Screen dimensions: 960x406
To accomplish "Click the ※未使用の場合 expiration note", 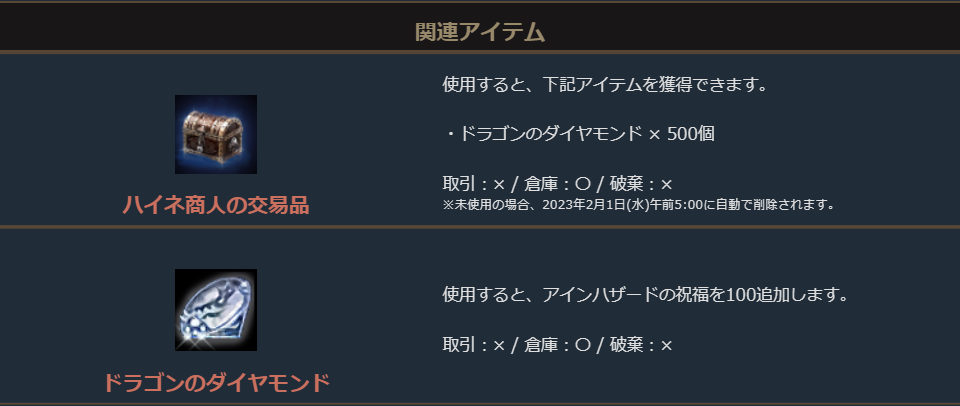I will click(480, 204).
